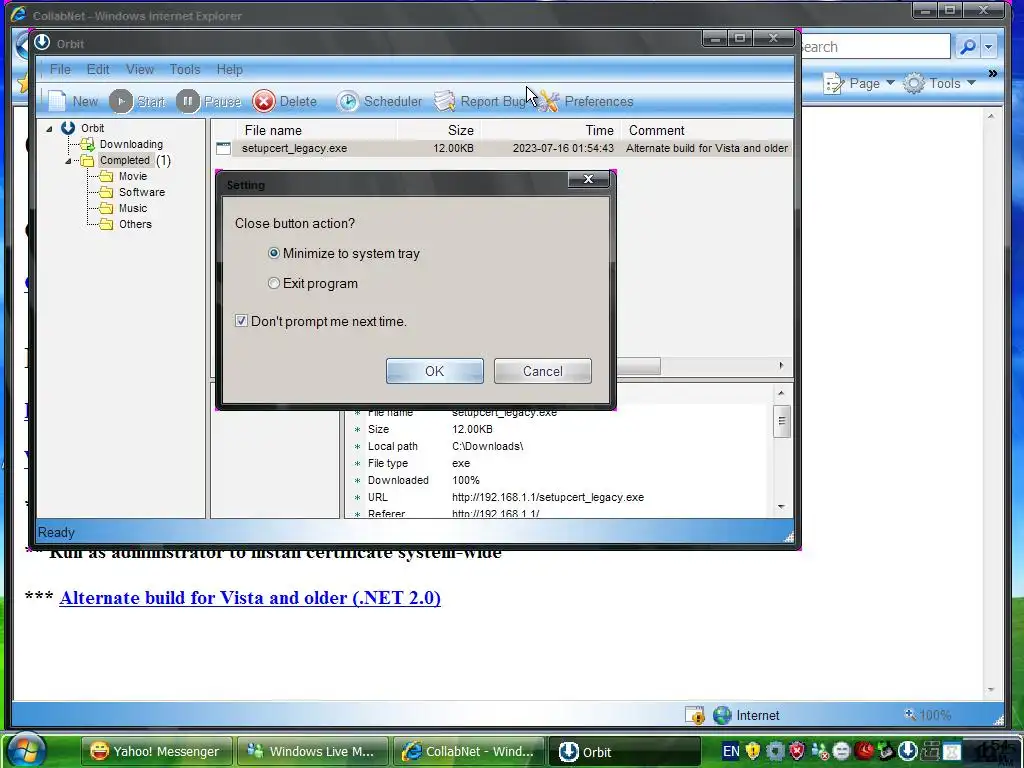
Task: Click the Orbit downloader tray icon
Action: click(908, 751)
